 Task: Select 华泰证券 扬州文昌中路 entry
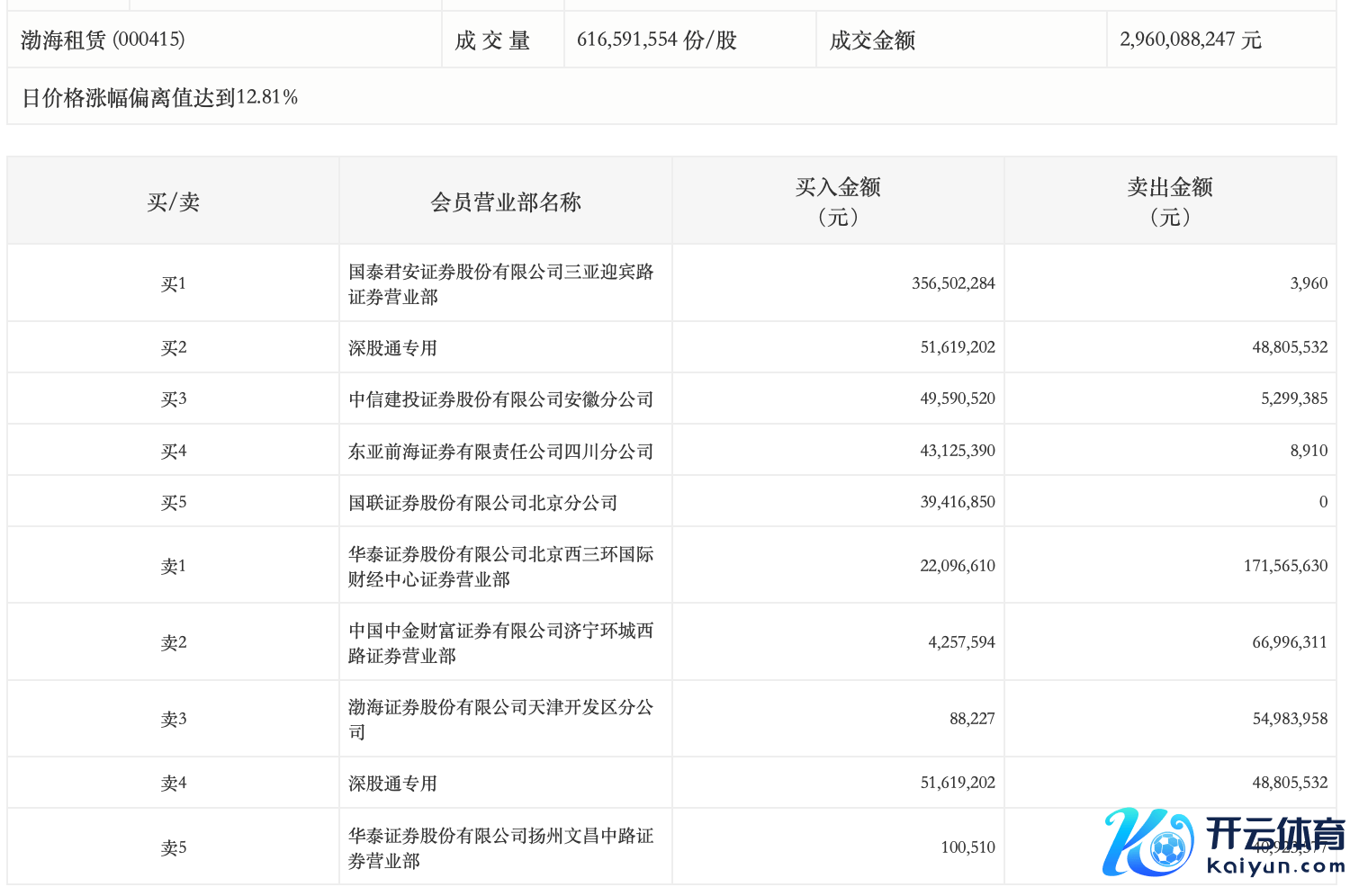click(x=500, y=847)
